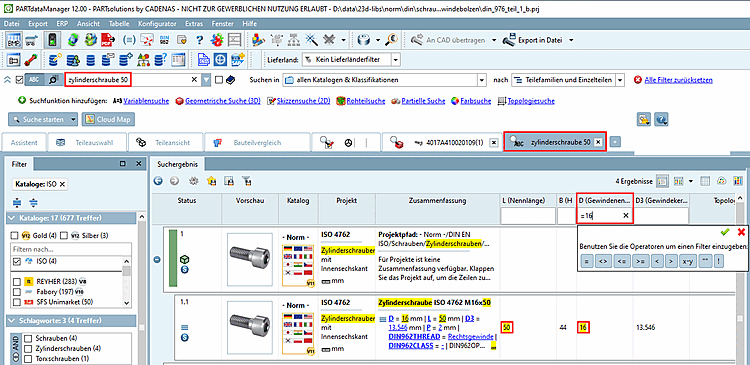Open the Extras menu
The height and width of the screenshot is (365, 750).
coord(193,23)
